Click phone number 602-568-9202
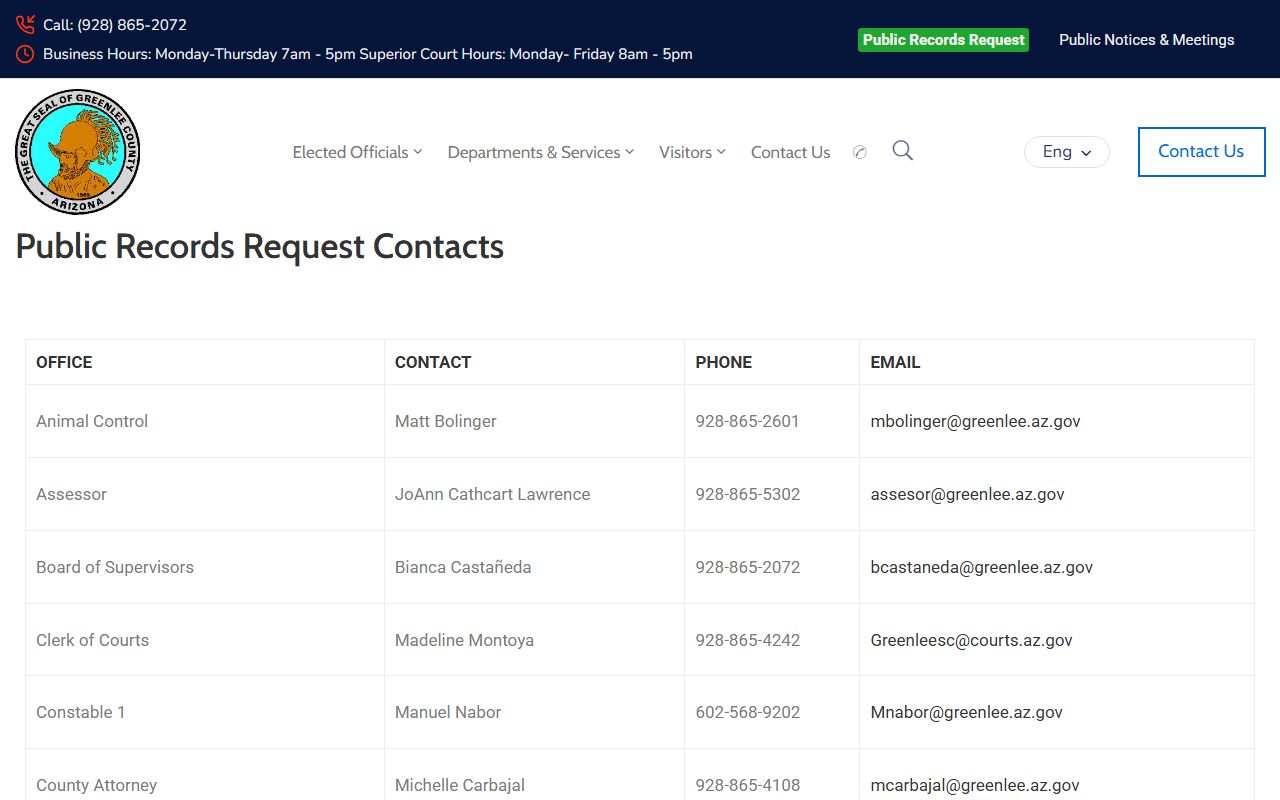 pos(748,712)
